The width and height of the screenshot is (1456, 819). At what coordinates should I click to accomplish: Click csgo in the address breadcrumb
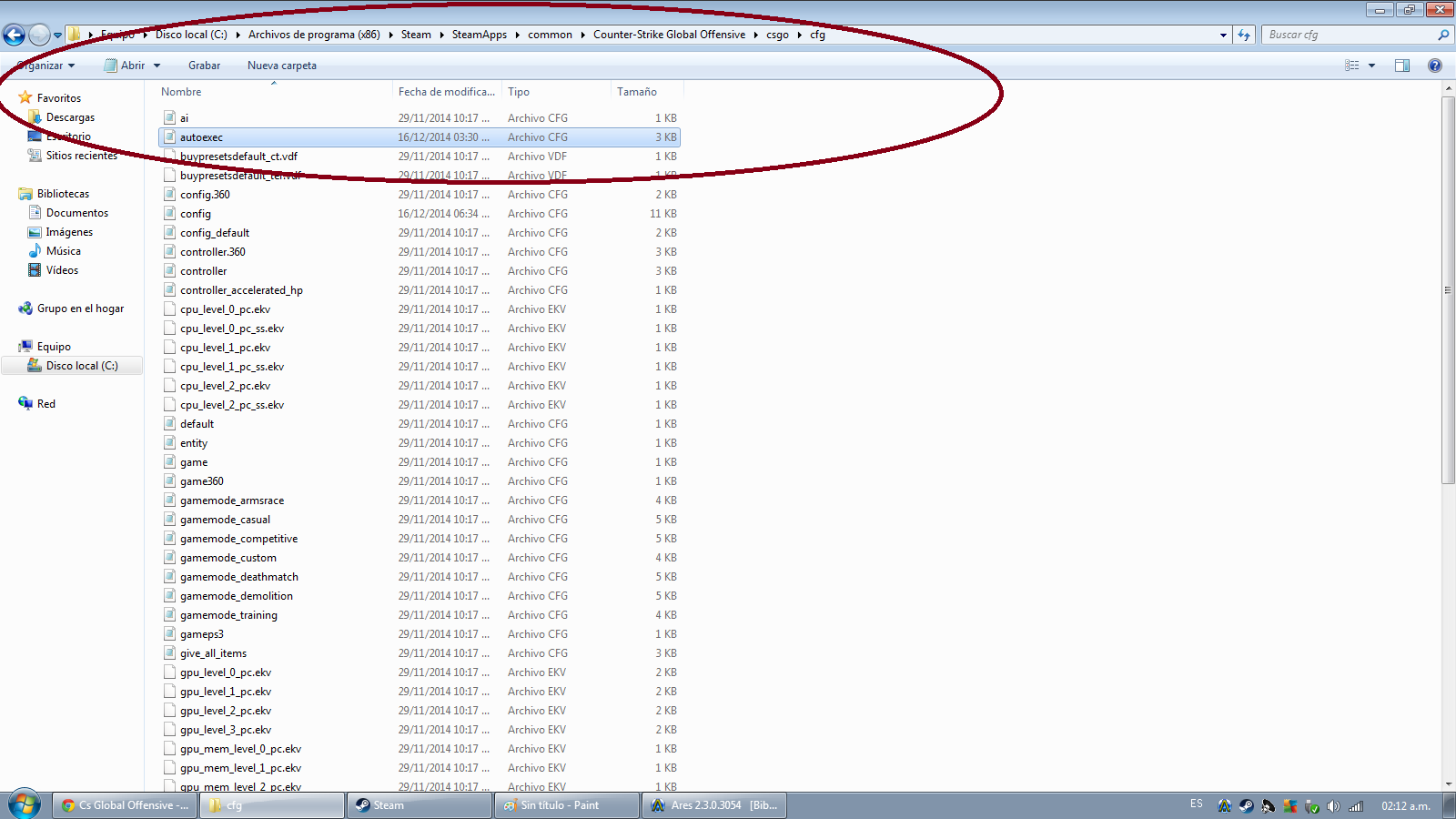tap(777, 35)
